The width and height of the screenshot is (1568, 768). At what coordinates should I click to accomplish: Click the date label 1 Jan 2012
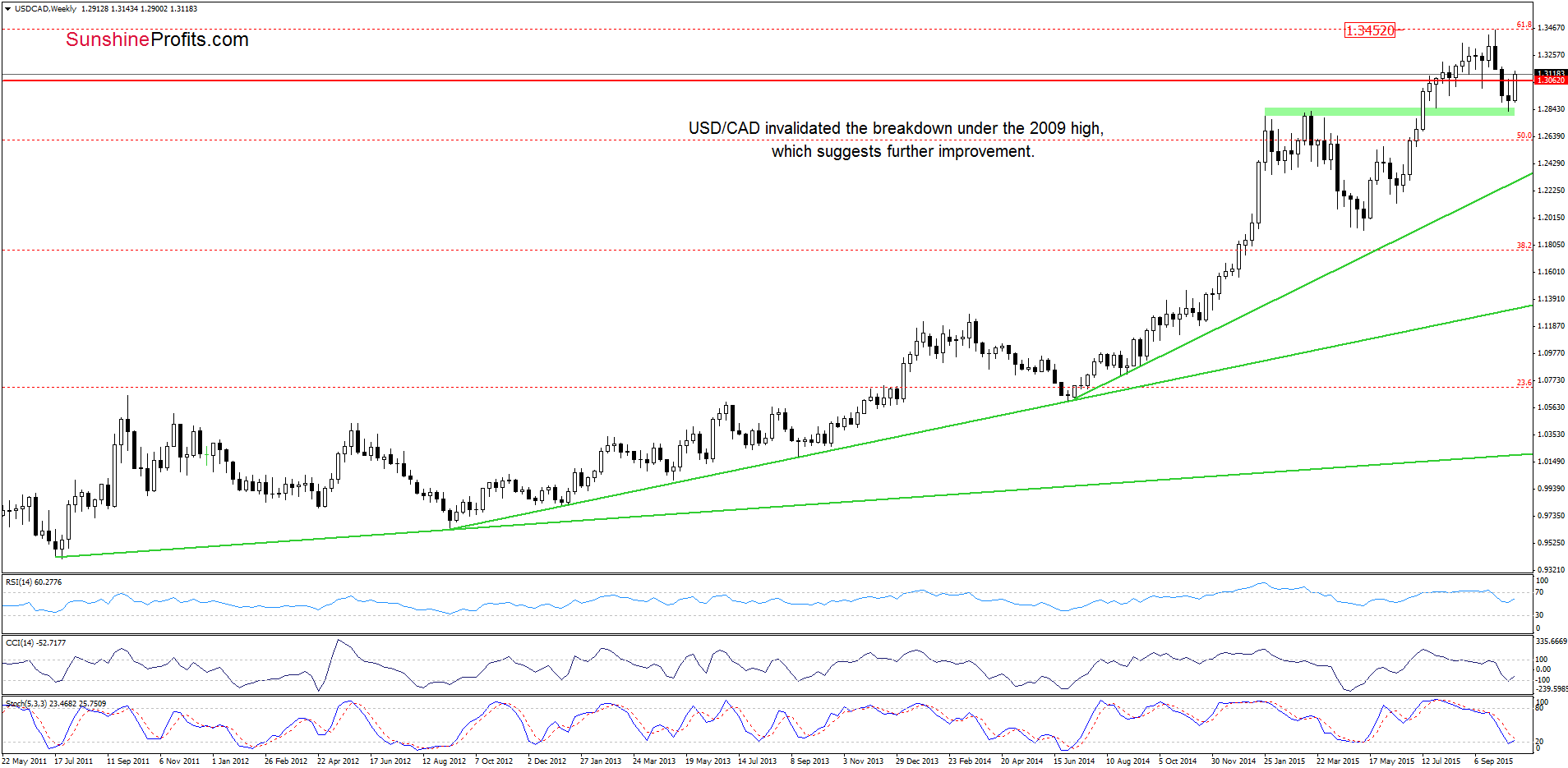point(230,761)
